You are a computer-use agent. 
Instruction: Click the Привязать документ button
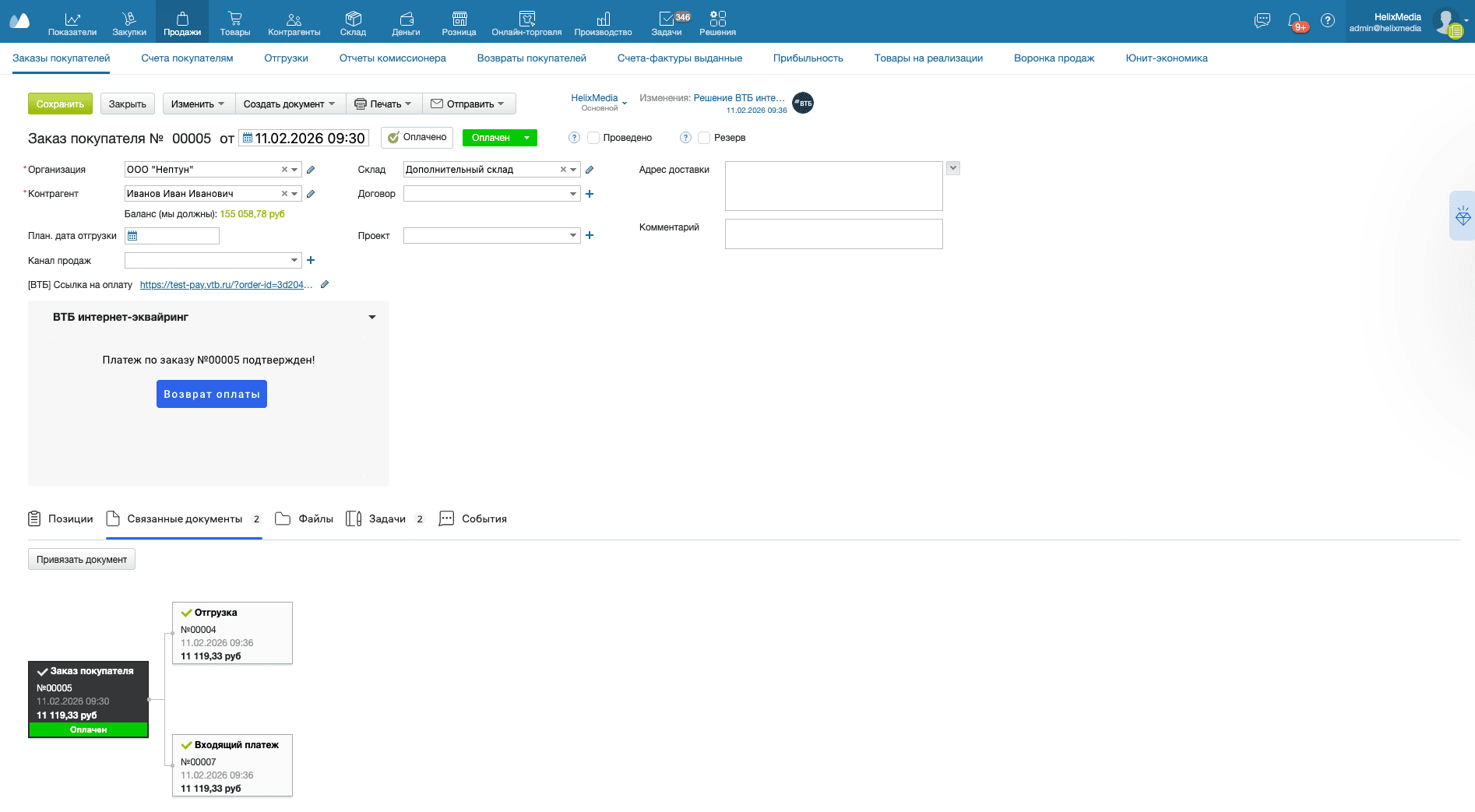pos(82,560)
